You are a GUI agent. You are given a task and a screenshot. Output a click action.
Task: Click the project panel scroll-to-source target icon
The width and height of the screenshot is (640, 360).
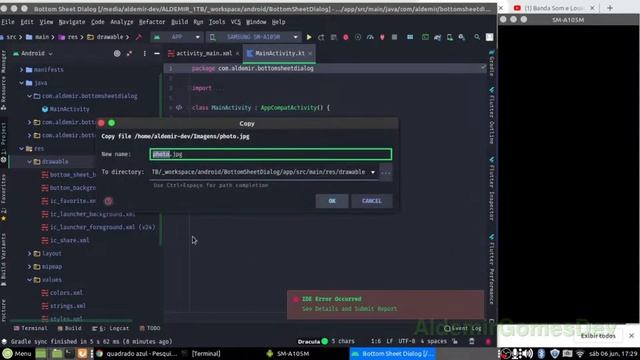tap(117, 53)
